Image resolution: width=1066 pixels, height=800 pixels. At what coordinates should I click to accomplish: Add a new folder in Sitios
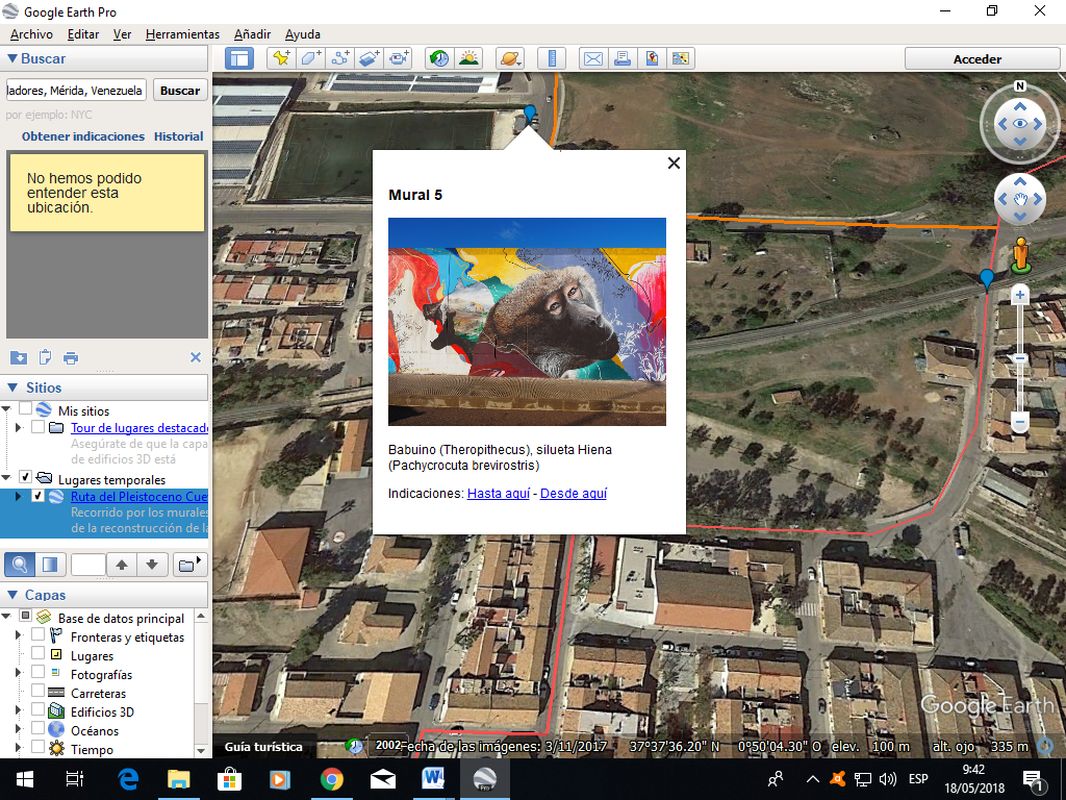[189, 564]
